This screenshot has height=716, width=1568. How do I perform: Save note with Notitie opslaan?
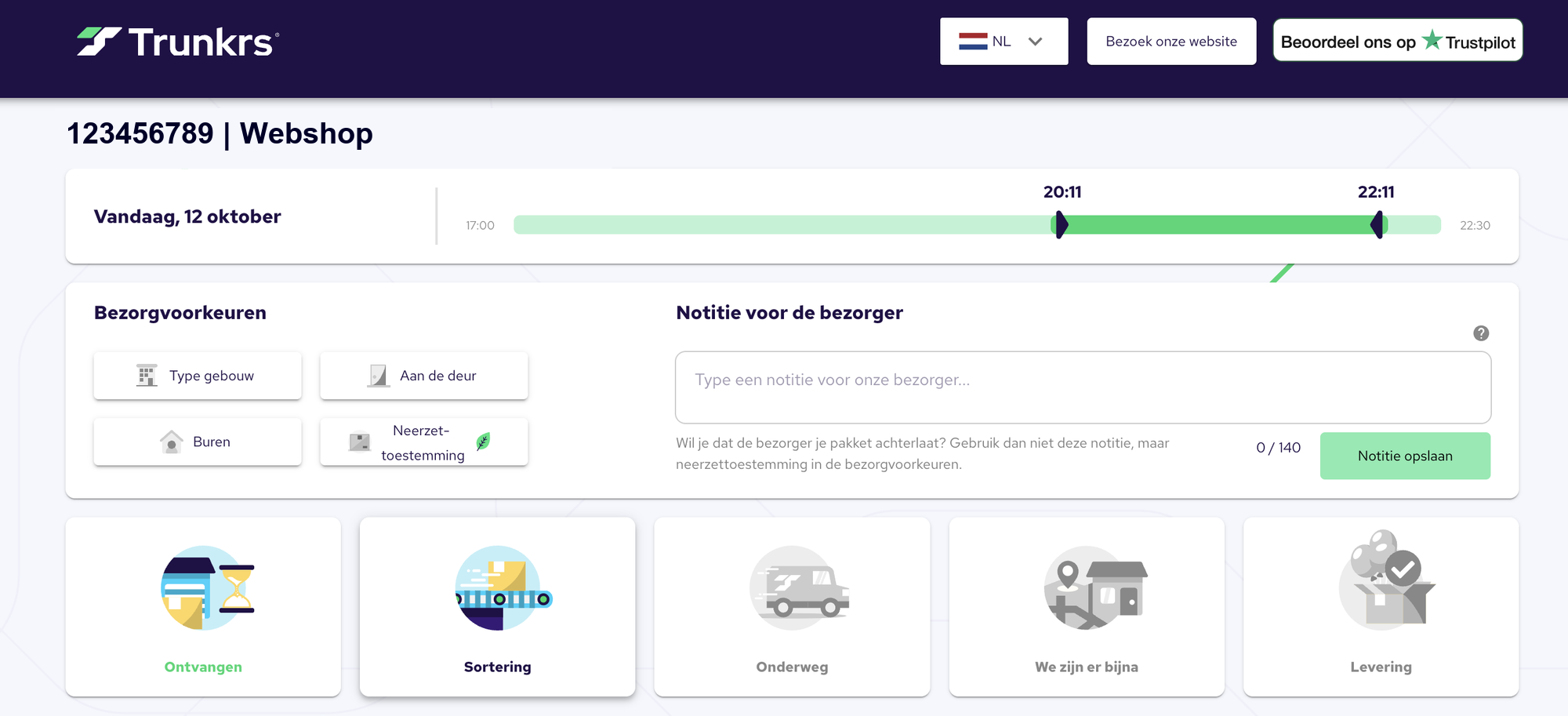[1405, 456]
